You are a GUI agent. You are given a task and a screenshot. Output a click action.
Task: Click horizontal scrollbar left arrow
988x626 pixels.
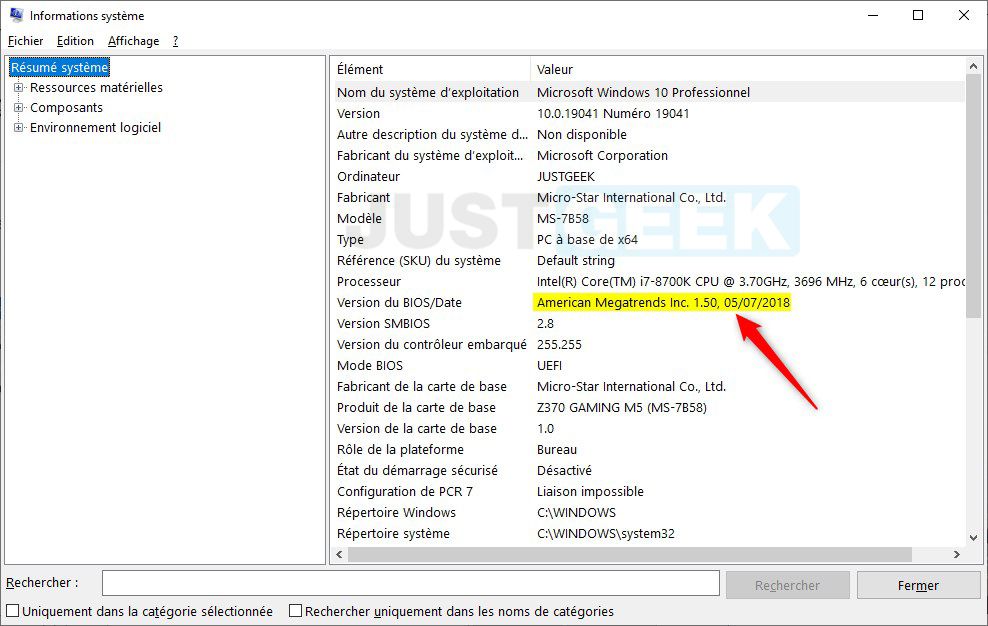pyautogui.click(x=340, y=555)
